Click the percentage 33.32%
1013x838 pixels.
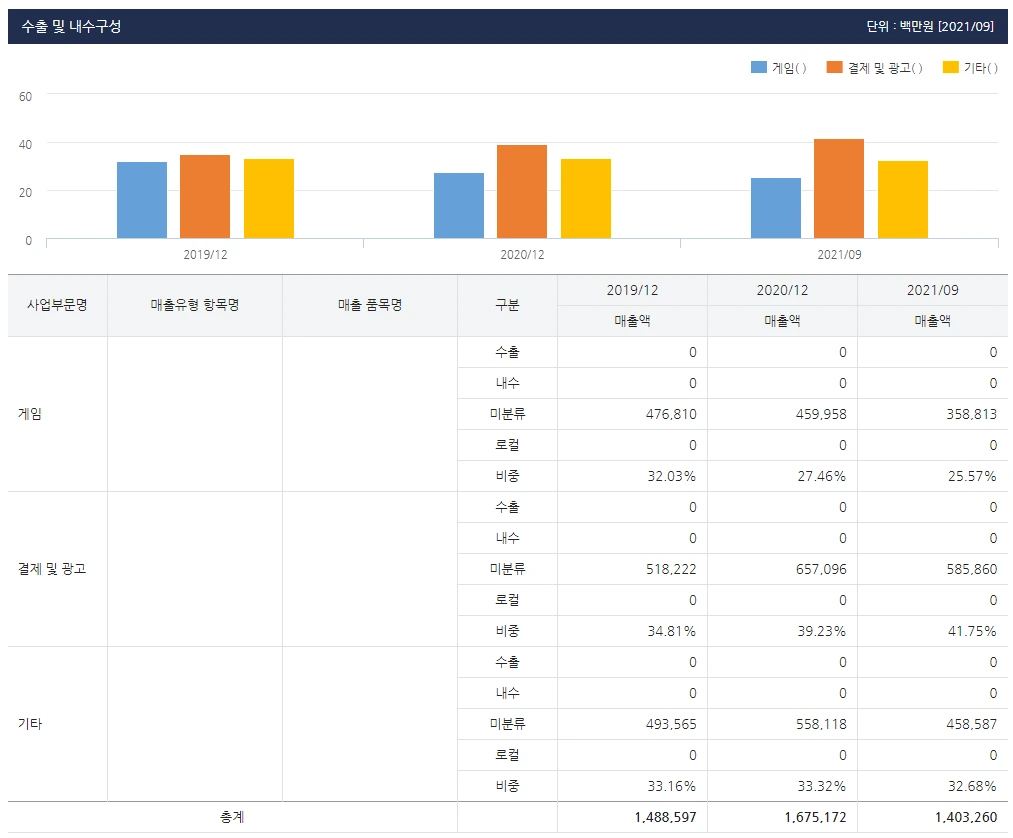pyautogui.click(x=822, y=786)
